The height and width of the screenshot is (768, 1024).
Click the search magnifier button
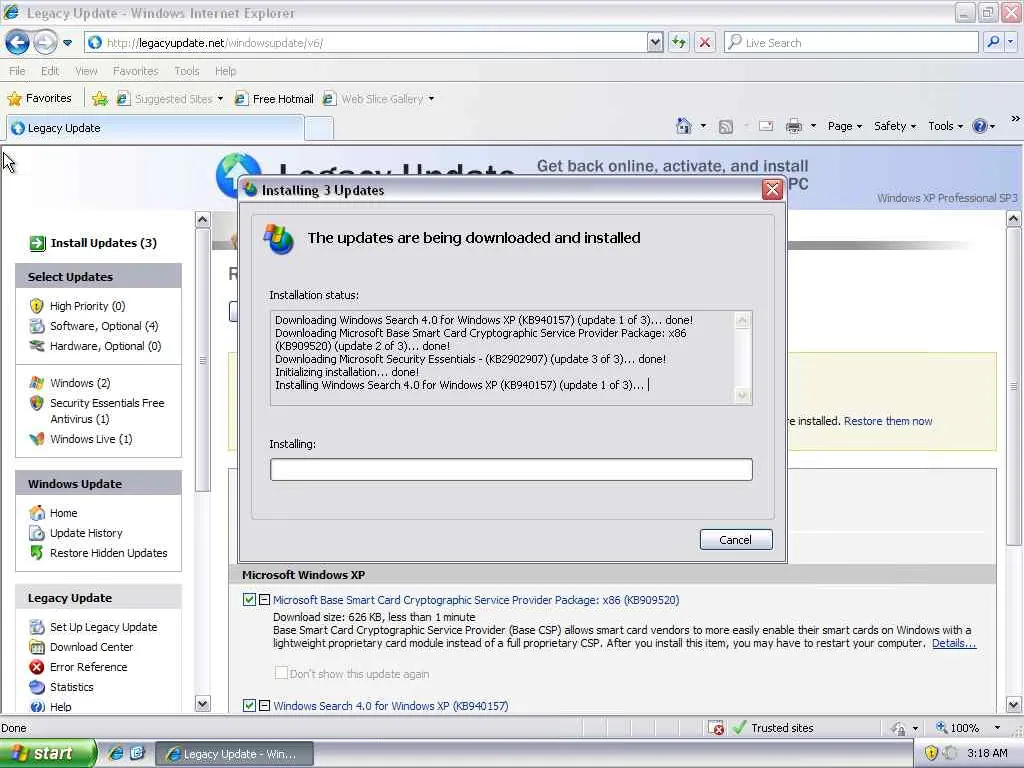(x=993, y=42)
